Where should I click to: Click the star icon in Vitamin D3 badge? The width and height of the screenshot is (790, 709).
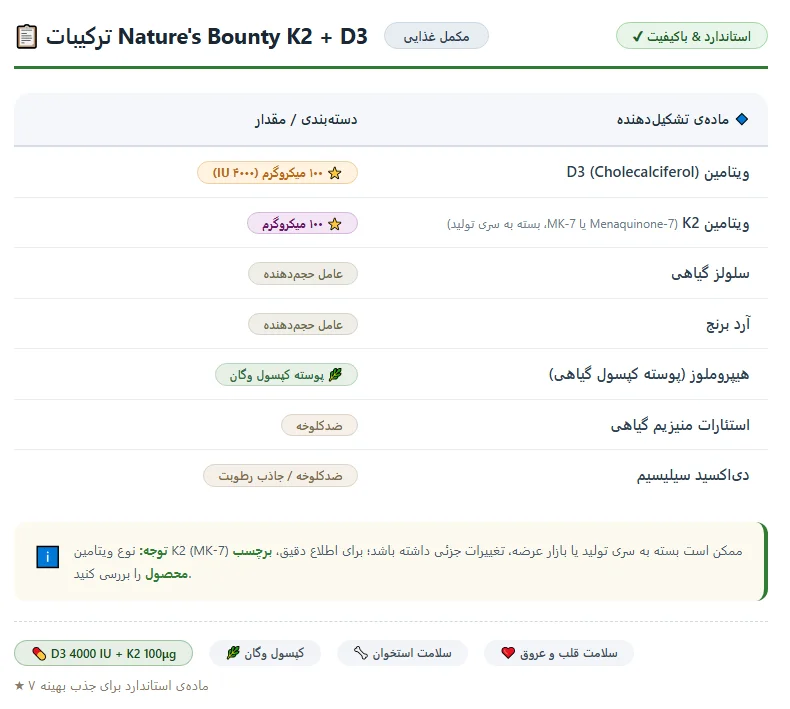[335, 173]
